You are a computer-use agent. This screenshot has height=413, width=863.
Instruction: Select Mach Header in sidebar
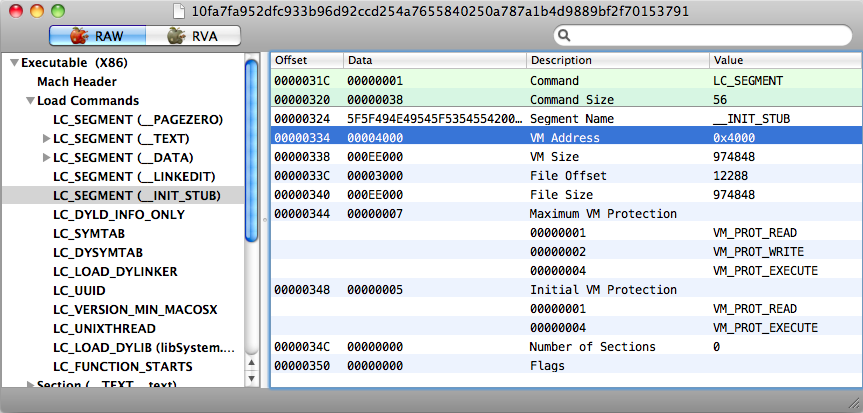(76, 81)
